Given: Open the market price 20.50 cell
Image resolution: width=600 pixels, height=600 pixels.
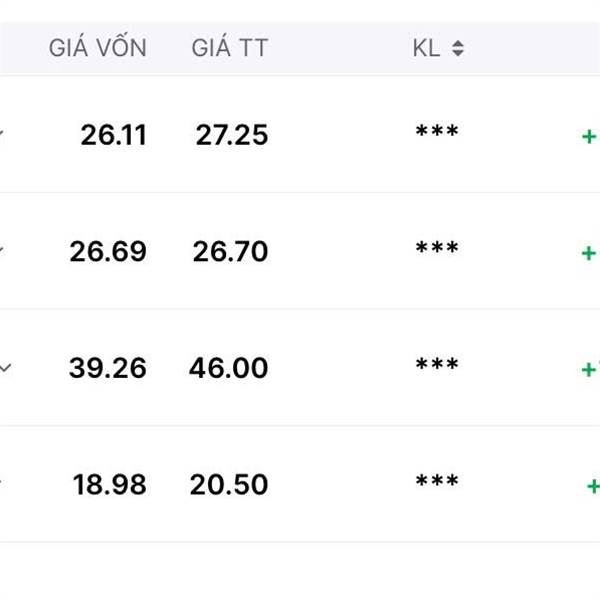Looking at the screenshot, I should (x=229, y=485).
